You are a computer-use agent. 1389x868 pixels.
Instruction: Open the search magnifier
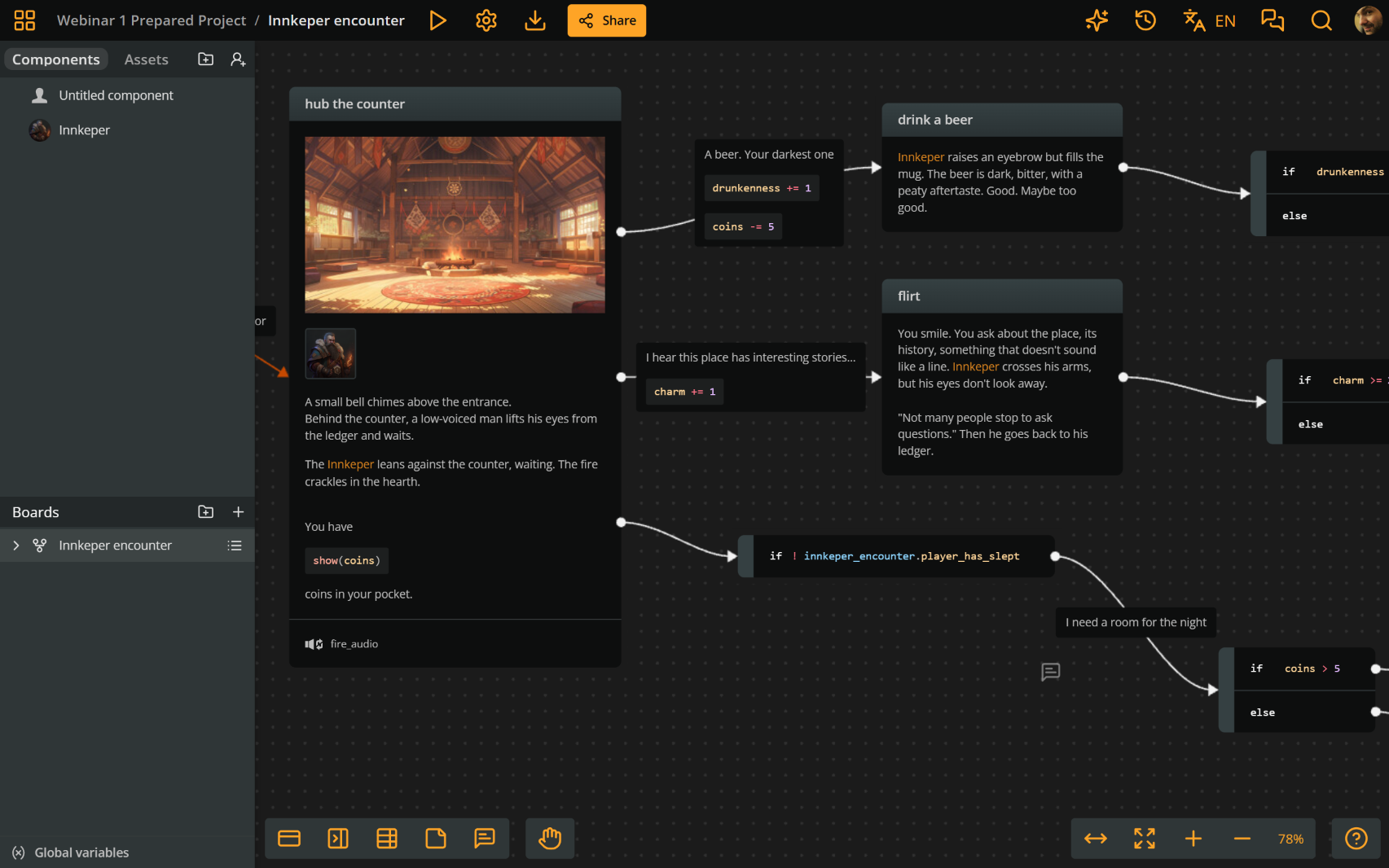pyautogui.click(x=1321, y=20)
